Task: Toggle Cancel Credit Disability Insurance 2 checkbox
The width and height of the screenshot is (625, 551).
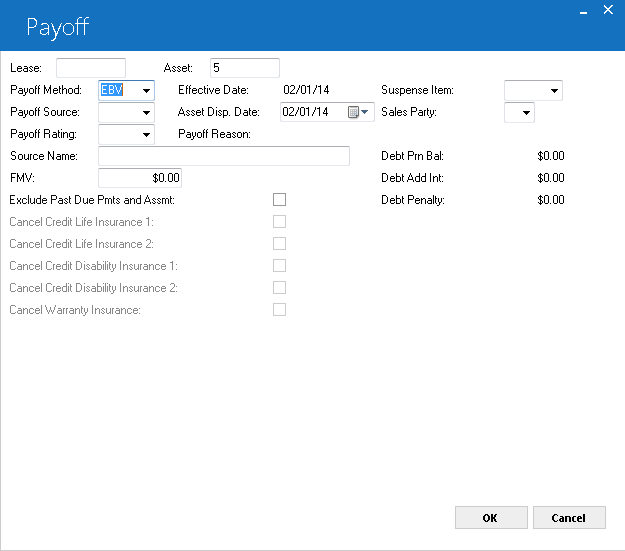Action: point(279,287)
